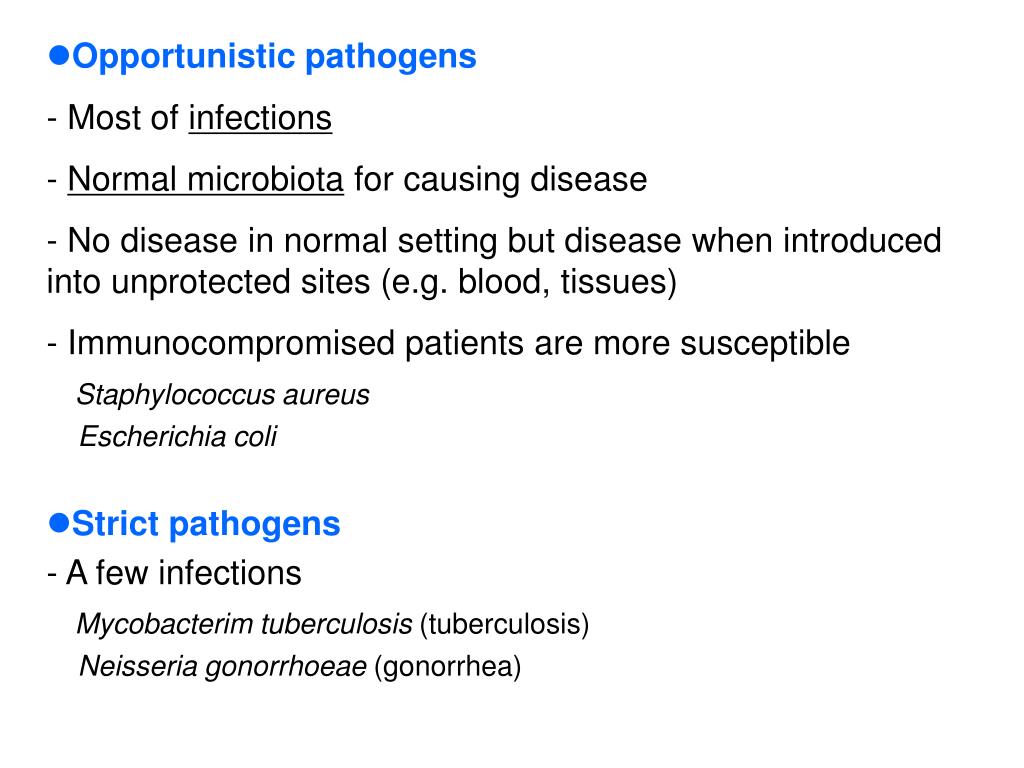1024x768 pixels.
Task: Click the phrase for causing disease
Action: (500, 180)
